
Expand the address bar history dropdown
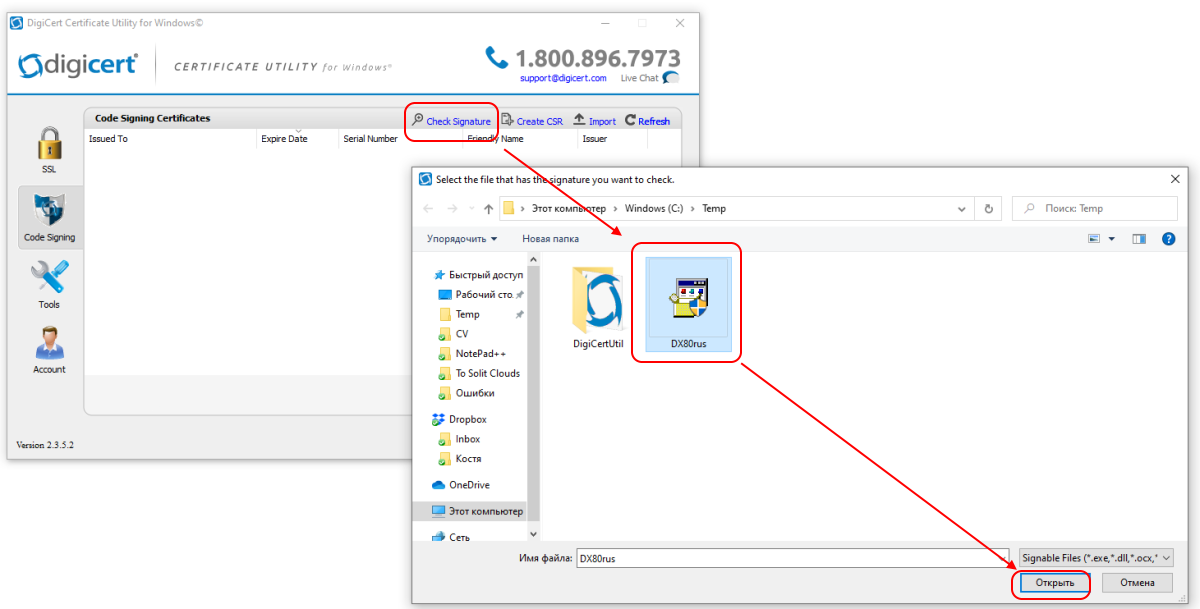point(961,209)
